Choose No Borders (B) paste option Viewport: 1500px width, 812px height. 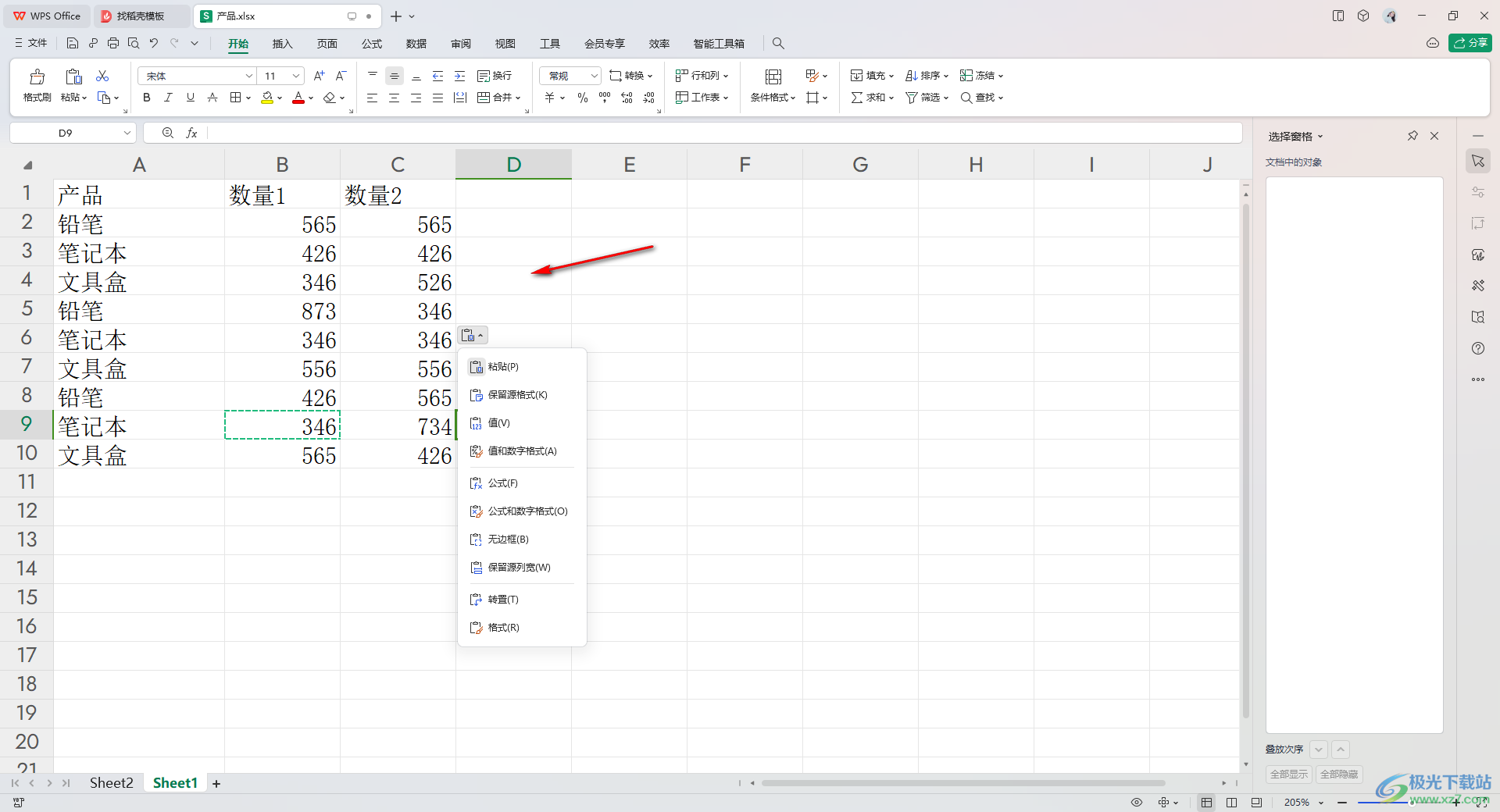pyautogui.click(x=522, y=540)
